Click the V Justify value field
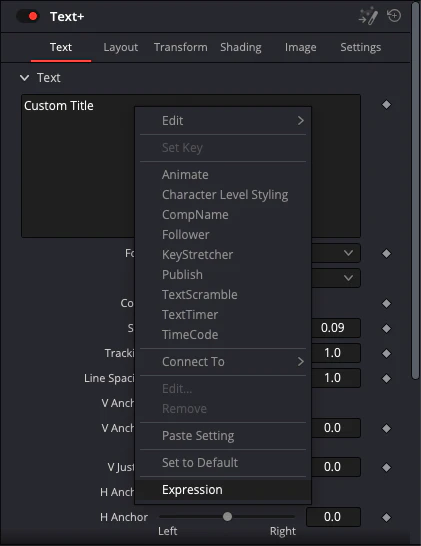The image size is (421, 546). click(336, 467)
